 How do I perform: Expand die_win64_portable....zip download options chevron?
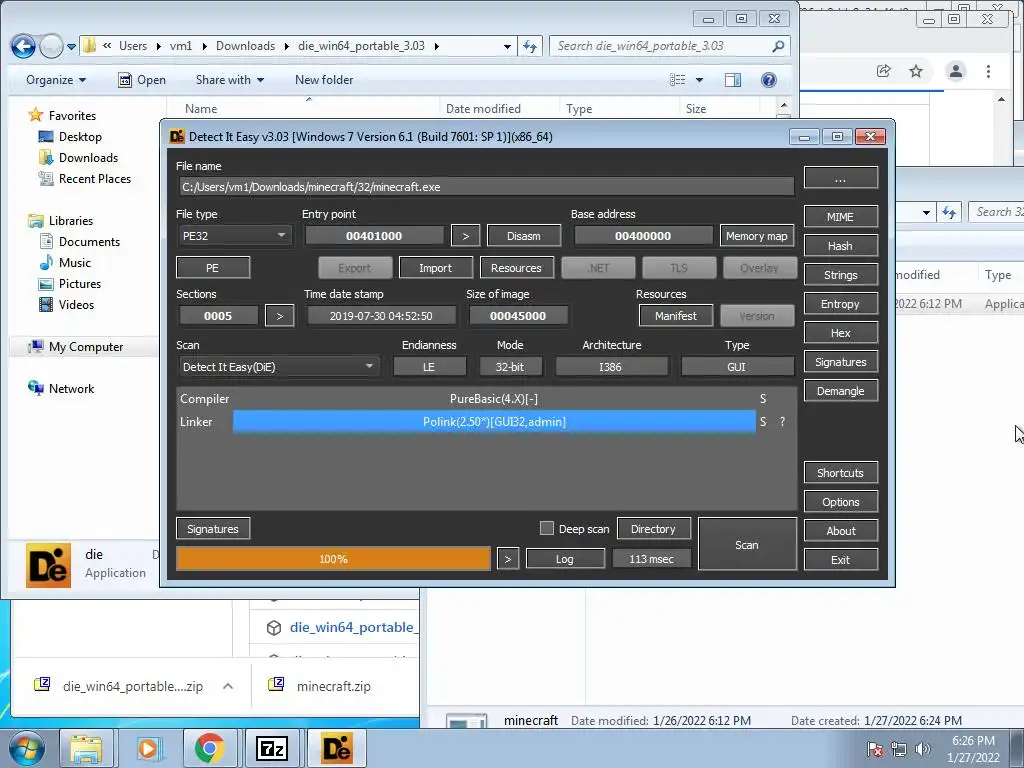[228, 686]
